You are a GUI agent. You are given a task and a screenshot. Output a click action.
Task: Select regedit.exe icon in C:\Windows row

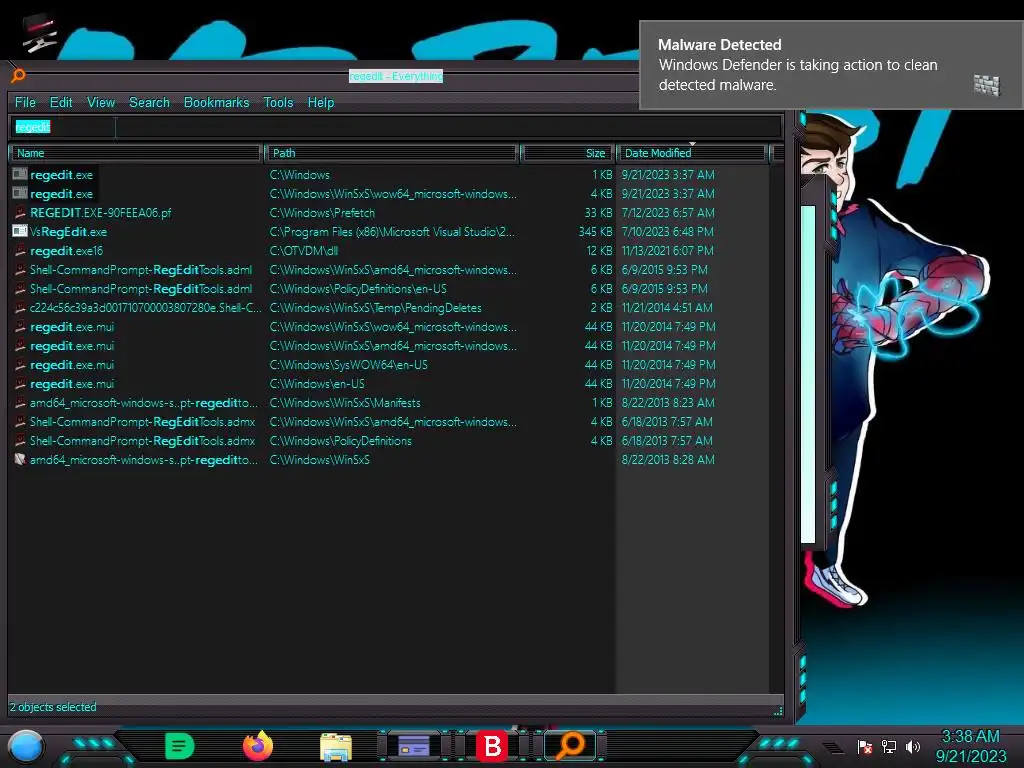20,174
